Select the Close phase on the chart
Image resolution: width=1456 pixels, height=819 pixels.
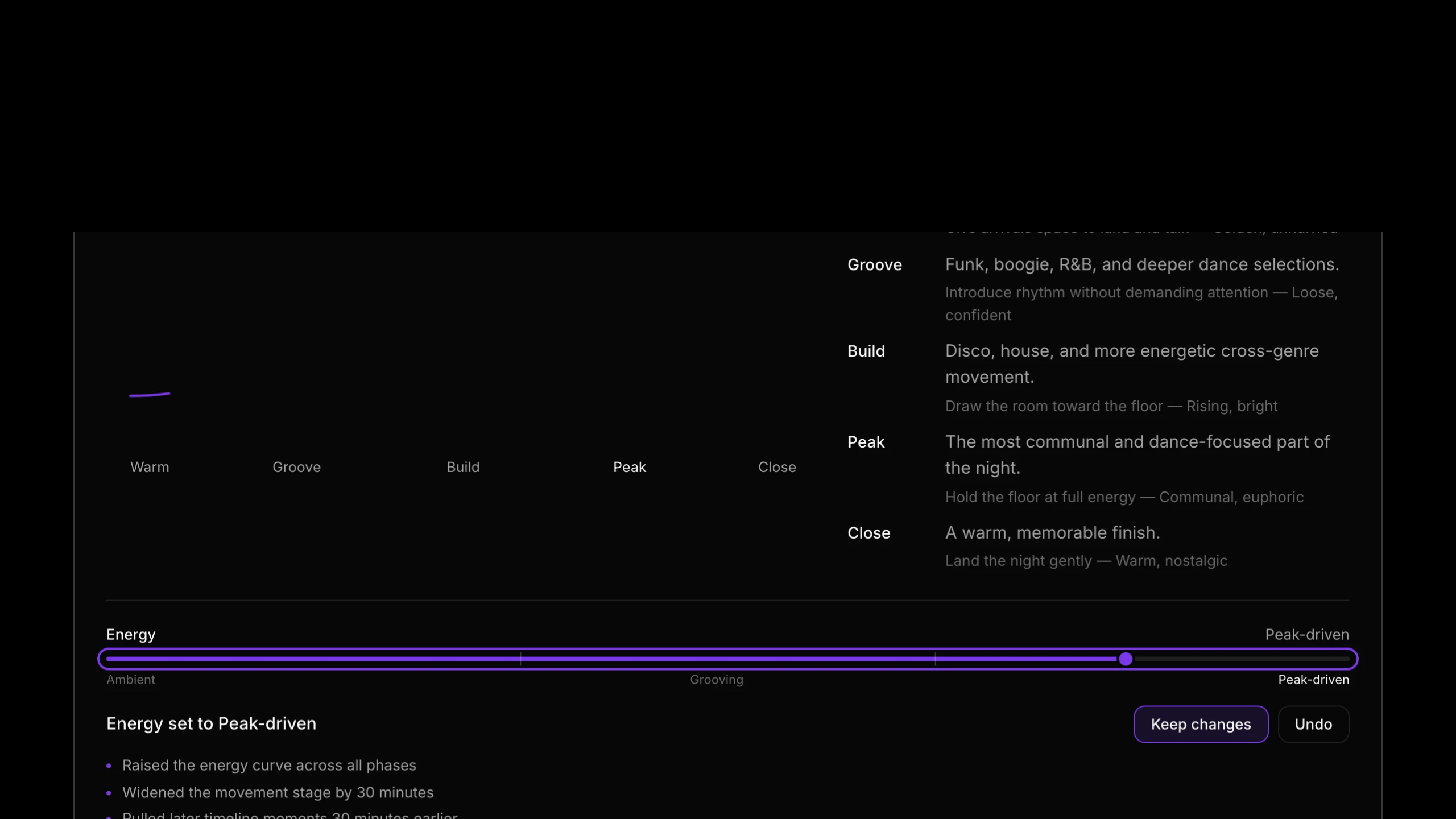pyautogui.click(x=777, y=467)
